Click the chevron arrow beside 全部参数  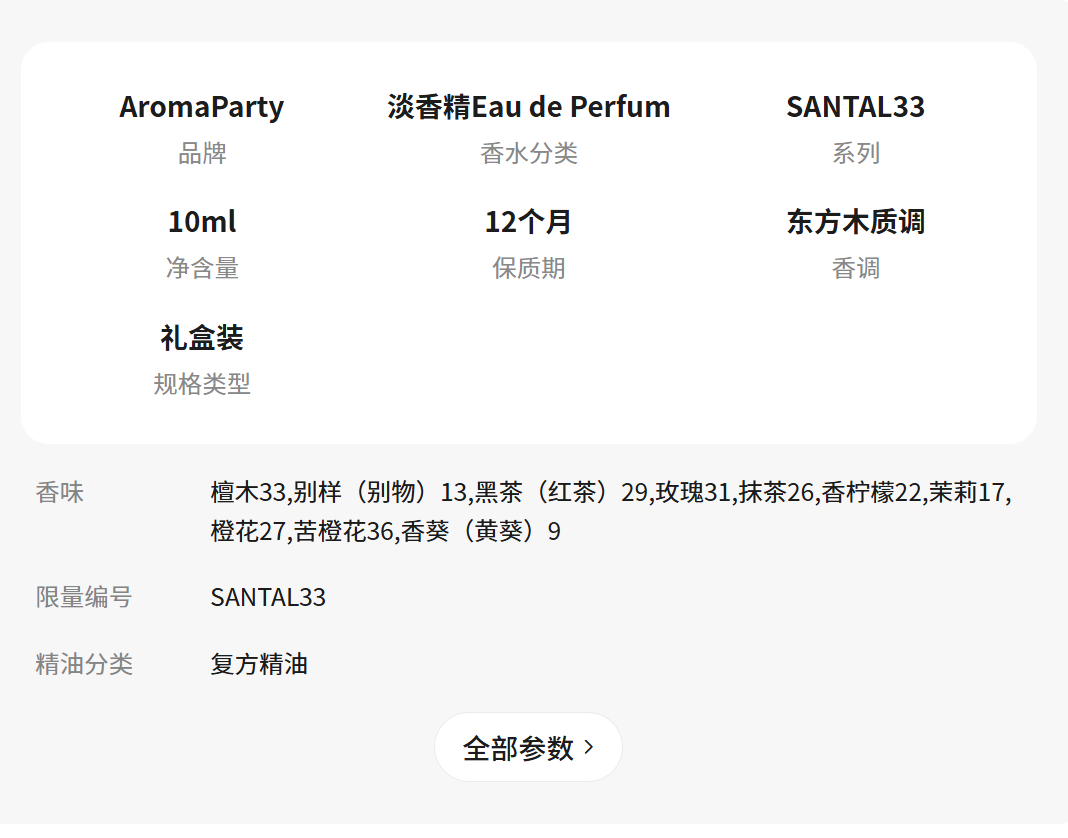(x=589, y=747)
